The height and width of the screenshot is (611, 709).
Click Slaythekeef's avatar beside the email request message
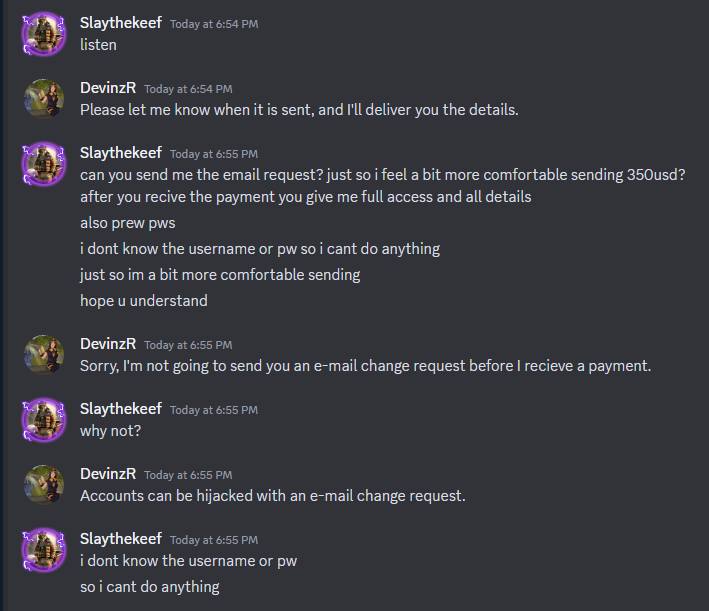44,164
